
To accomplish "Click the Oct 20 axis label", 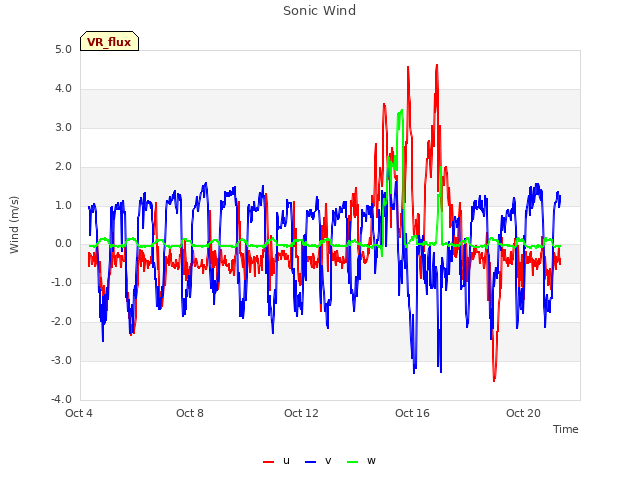I will 523,413.
